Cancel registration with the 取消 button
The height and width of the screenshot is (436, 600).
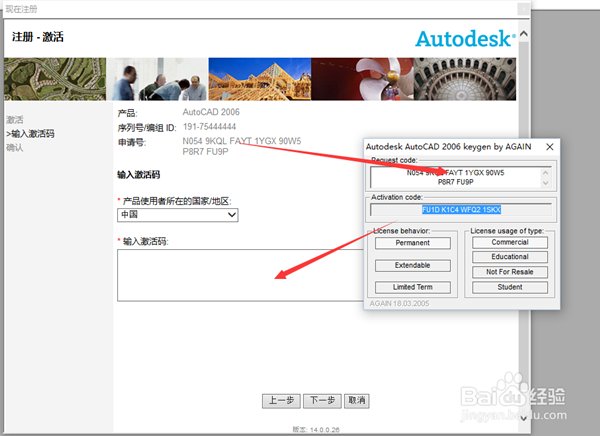coord(357,401)
